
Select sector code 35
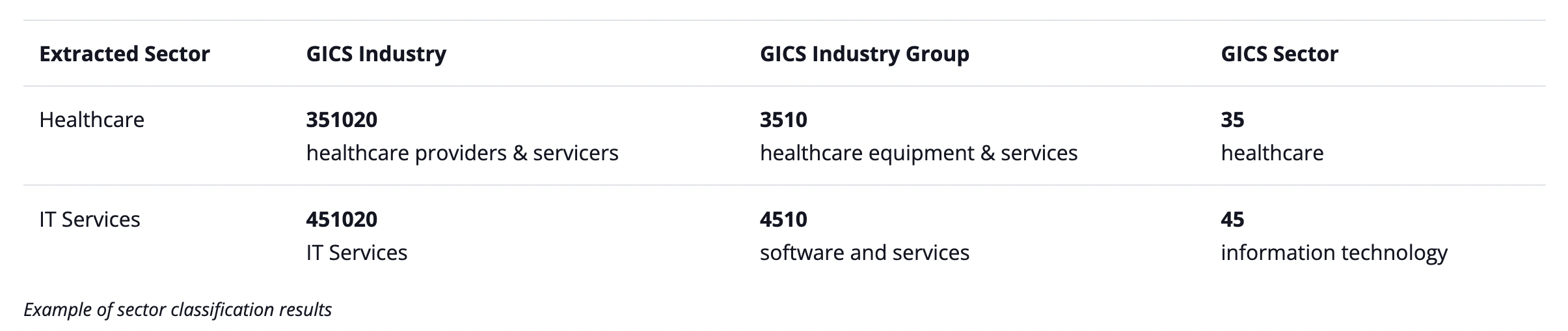[x=1232, y=120]
